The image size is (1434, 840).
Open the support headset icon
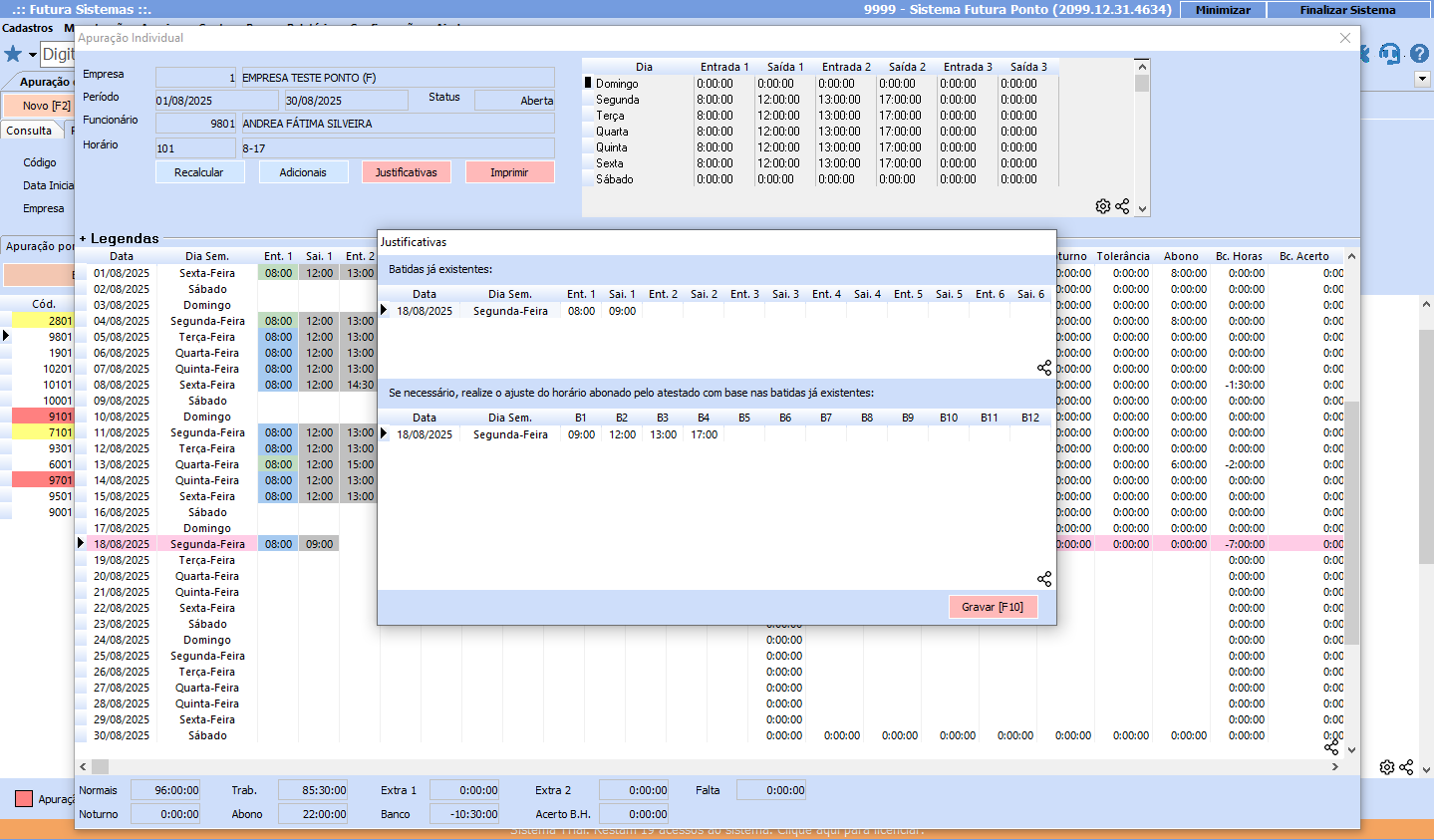pyautogui.click(x=1390, y=54)
